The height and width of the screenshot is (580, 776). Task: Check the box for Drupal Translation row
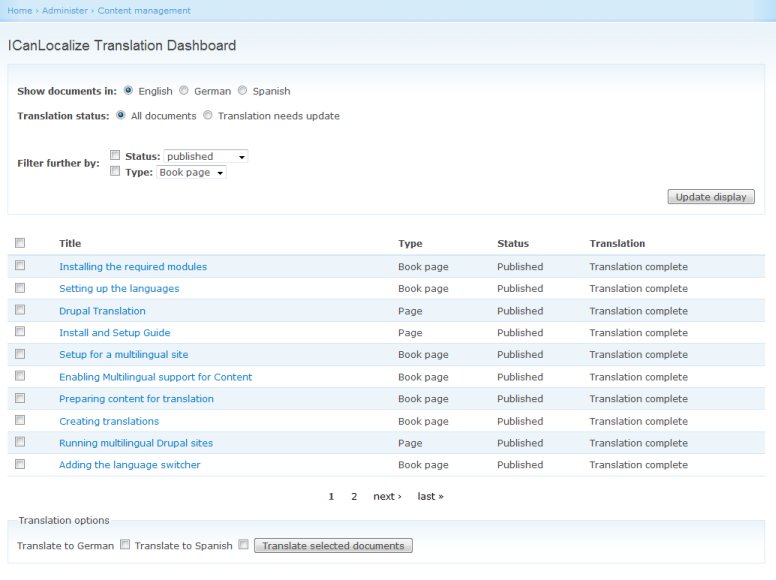pyautogui.click(x=20, y=310)
